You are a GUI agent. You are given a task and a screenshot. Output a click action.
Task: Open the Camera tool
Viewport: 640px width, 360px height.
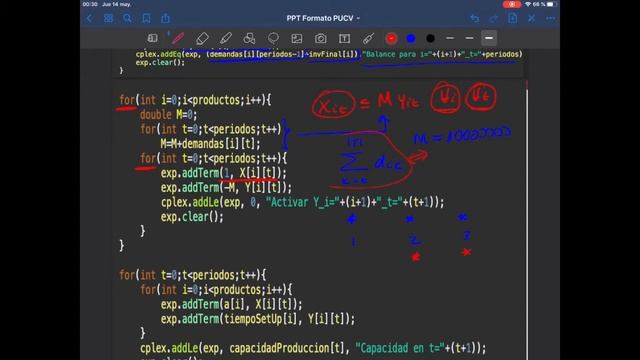[x=320, y=38]
